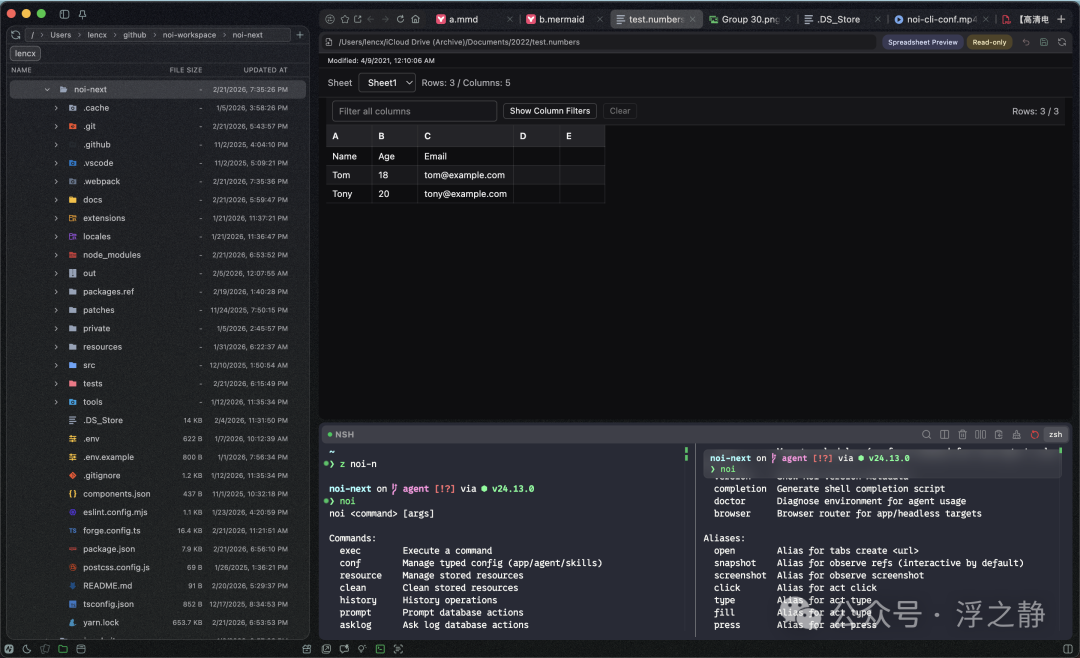Expand the .git folder
Image resolution: width=1080 pixels, height=658 pixels.
(x=56, y=126)
